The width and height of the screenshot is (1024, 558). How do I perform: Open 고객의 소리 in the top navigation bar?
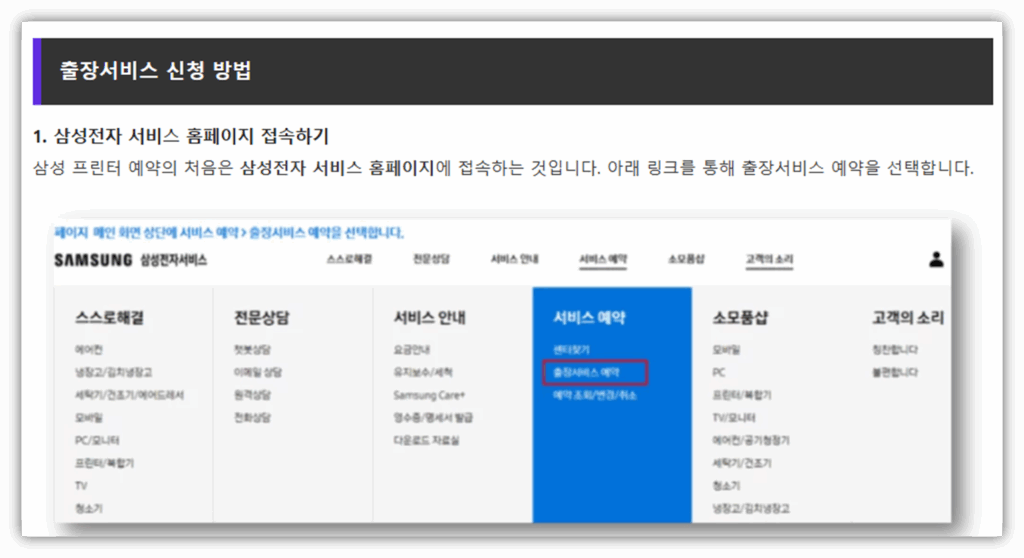click(769, 259)
